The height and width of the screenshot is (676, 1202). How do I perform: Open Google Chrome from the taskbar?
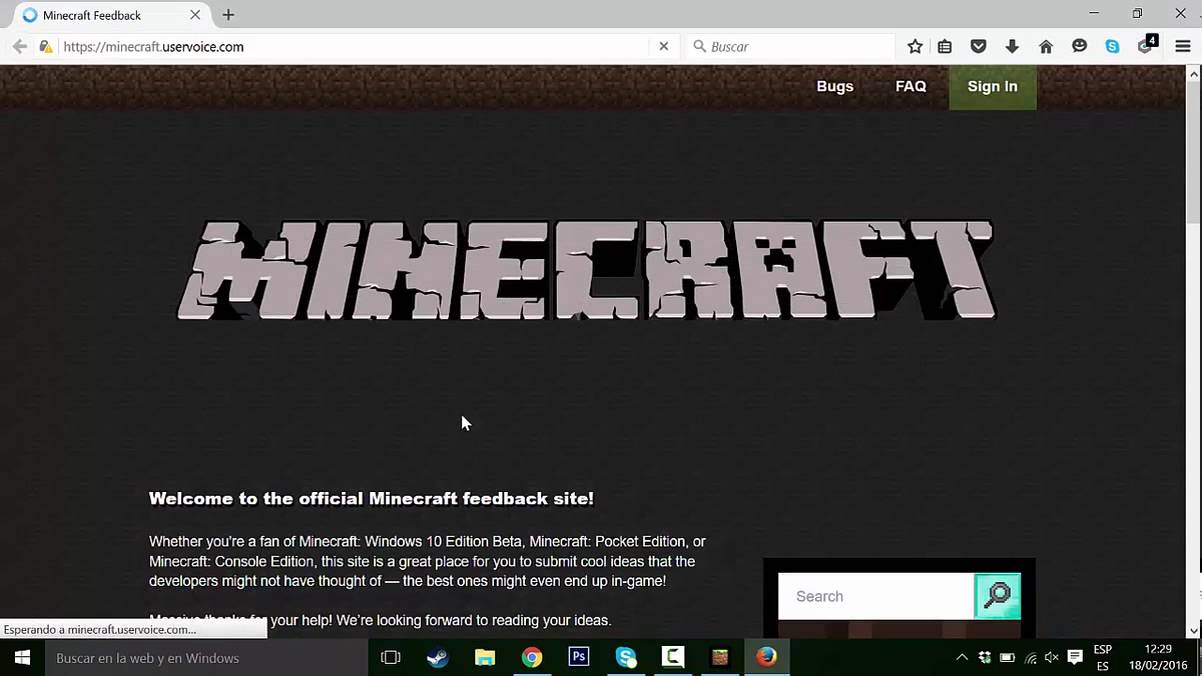[532, 657]
